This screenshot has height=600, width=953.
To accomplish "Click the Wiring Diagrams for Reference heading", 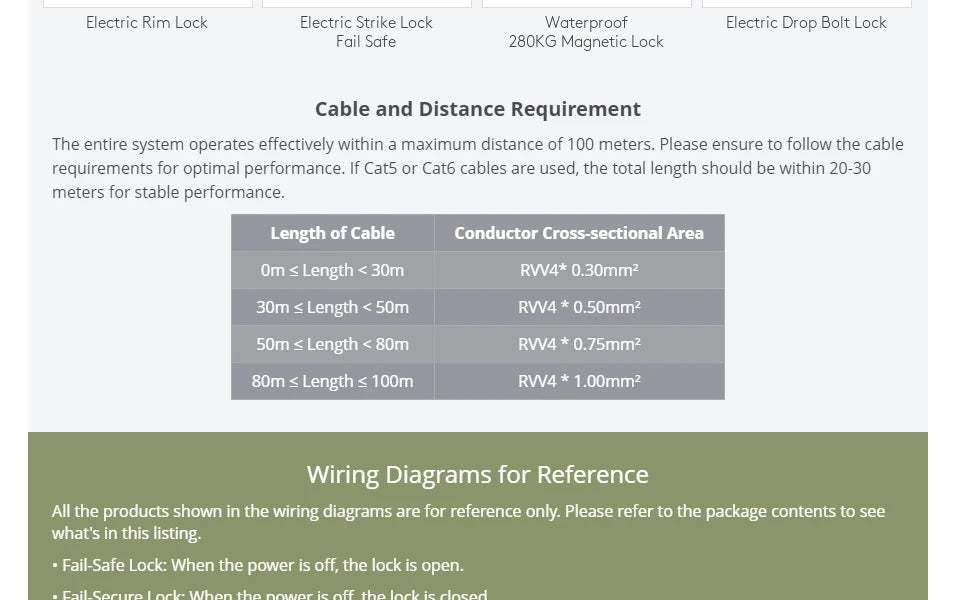I will [478, 474].
